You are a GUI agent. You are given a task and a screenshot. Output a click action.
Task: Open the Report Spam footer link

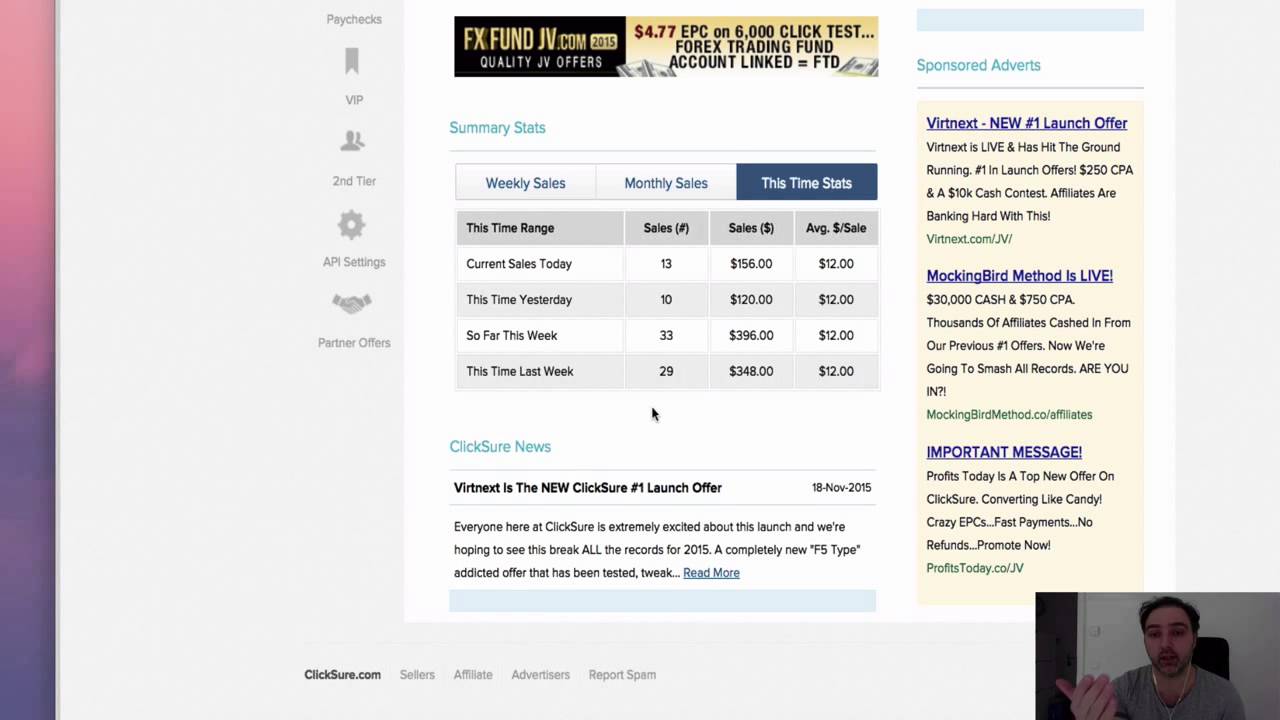point(622,675)
